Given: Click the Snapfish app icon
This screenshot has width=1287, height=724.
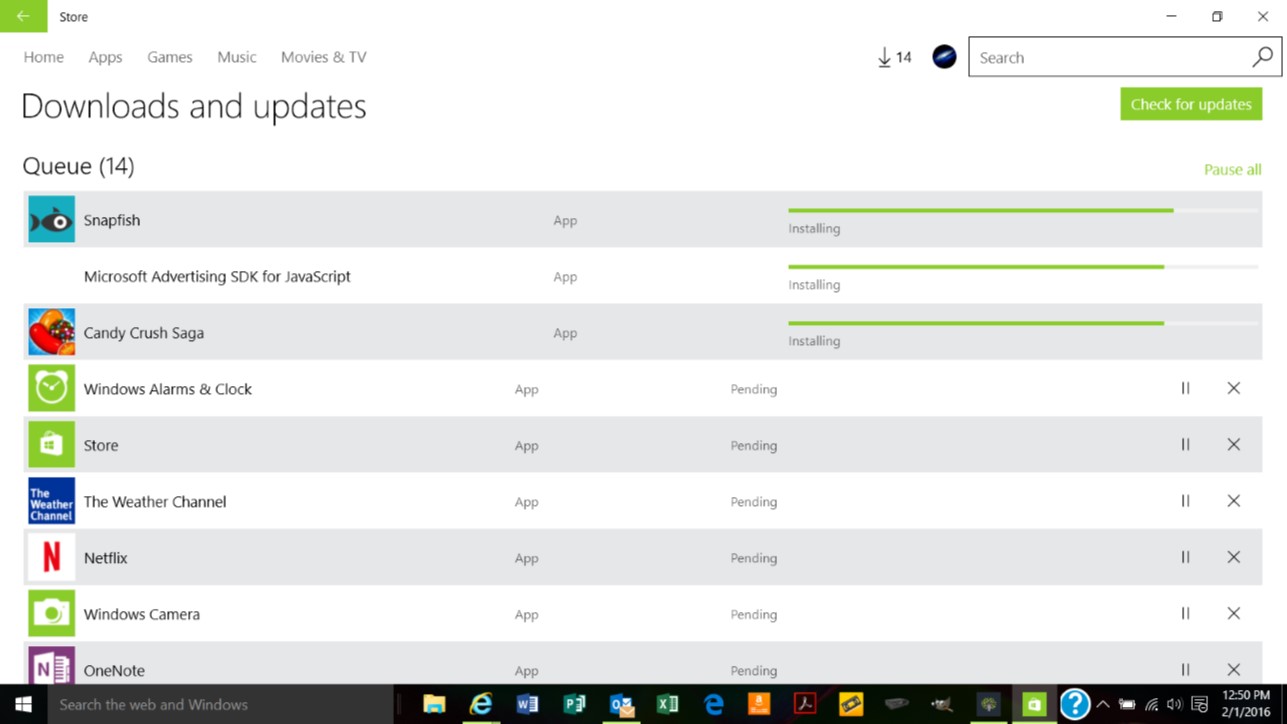Looking at the screenshot, I should click(x=51, y=219).
